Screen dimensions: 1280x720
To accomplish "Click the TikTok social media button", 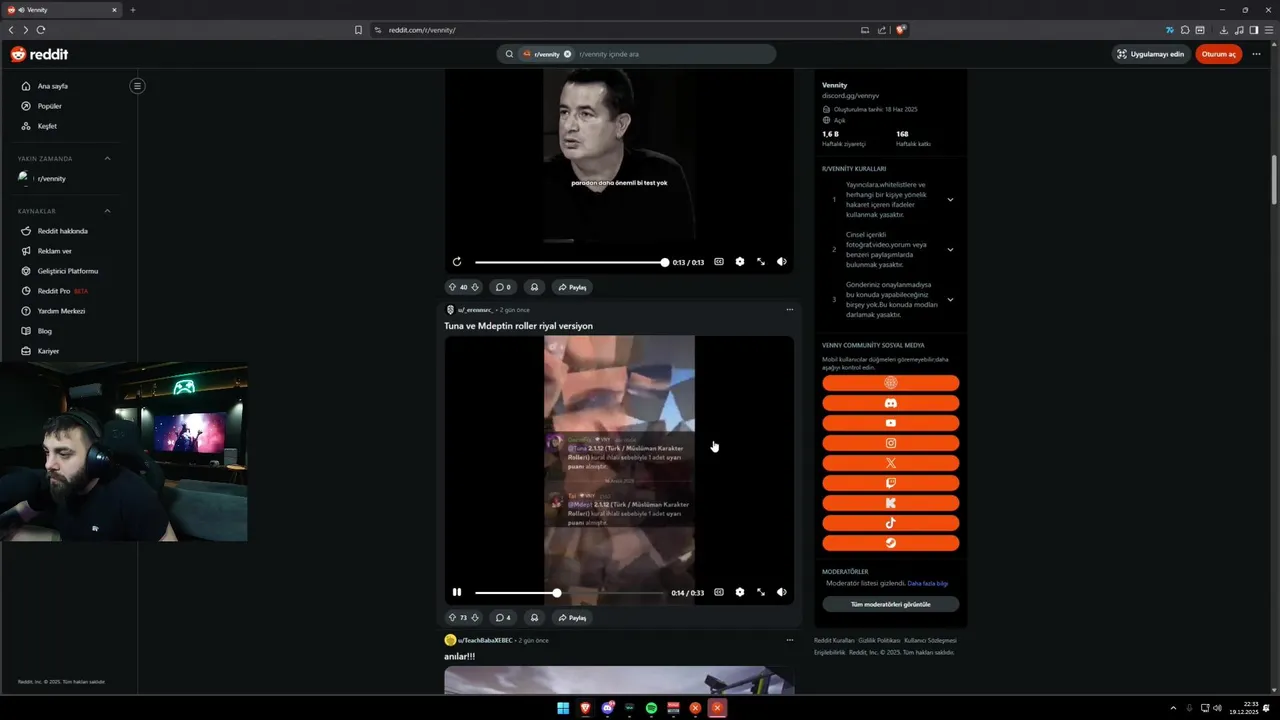I will 891,523.
